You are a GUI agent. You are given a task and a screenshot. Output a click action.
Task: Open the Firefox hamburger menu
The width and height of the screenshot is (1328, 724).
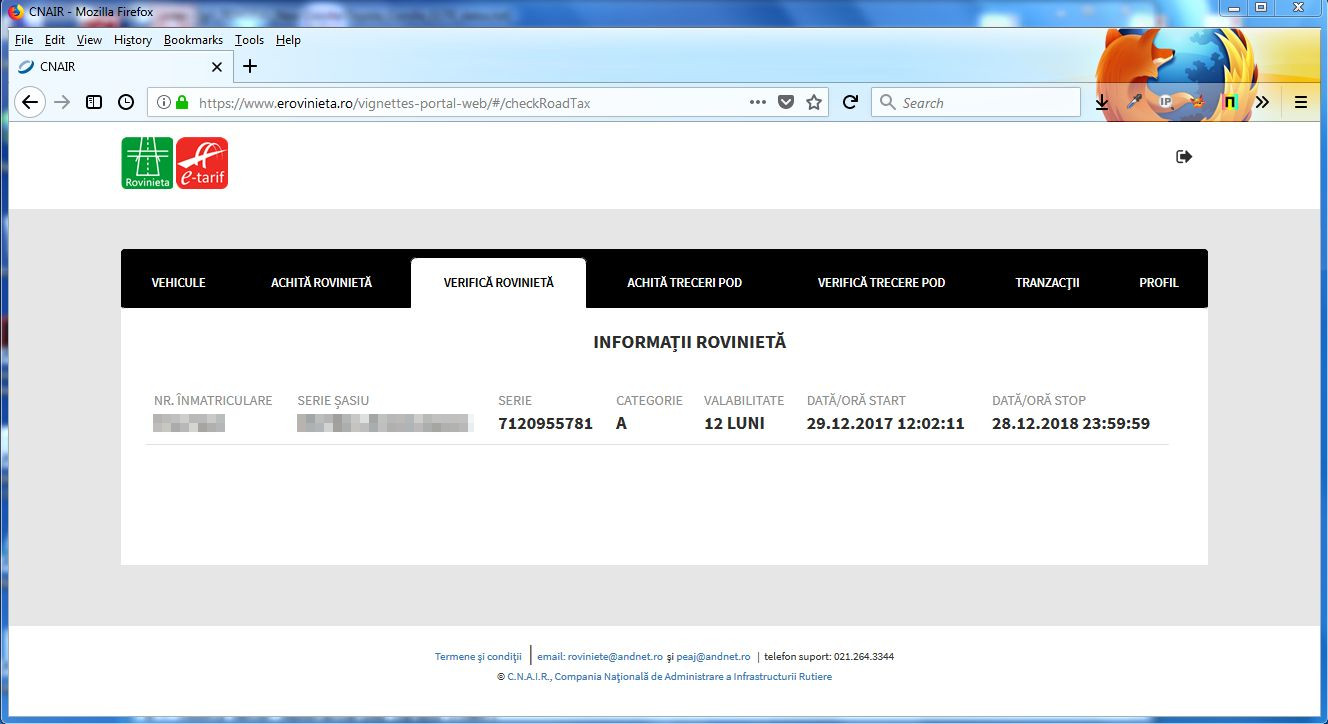click(x=1301, y=102)
